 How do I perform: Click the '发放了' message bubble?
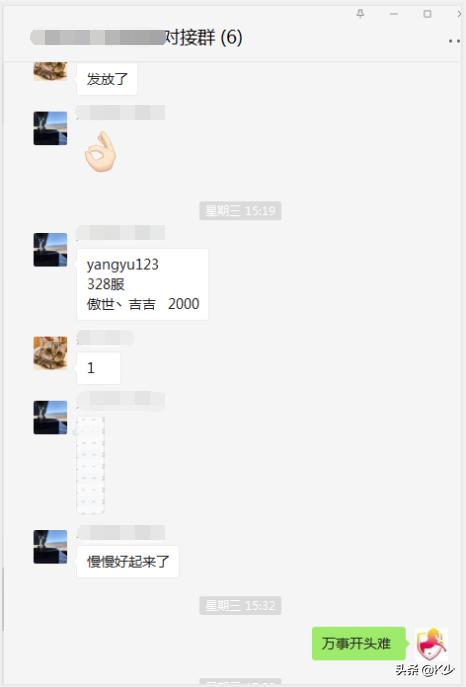(x=107, y=79)
